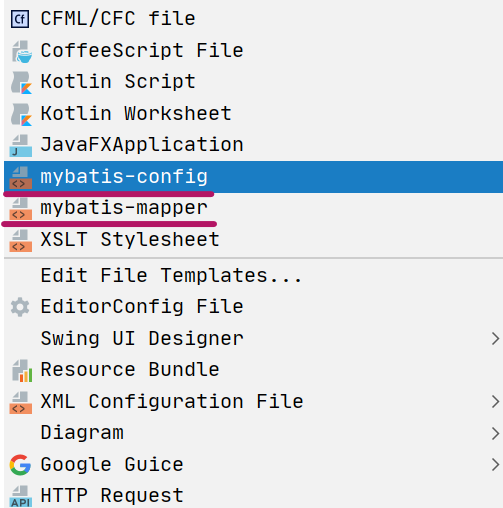503x508 pixels.
Task: Click the Kotlin Script icon
Action: [21, 82]
